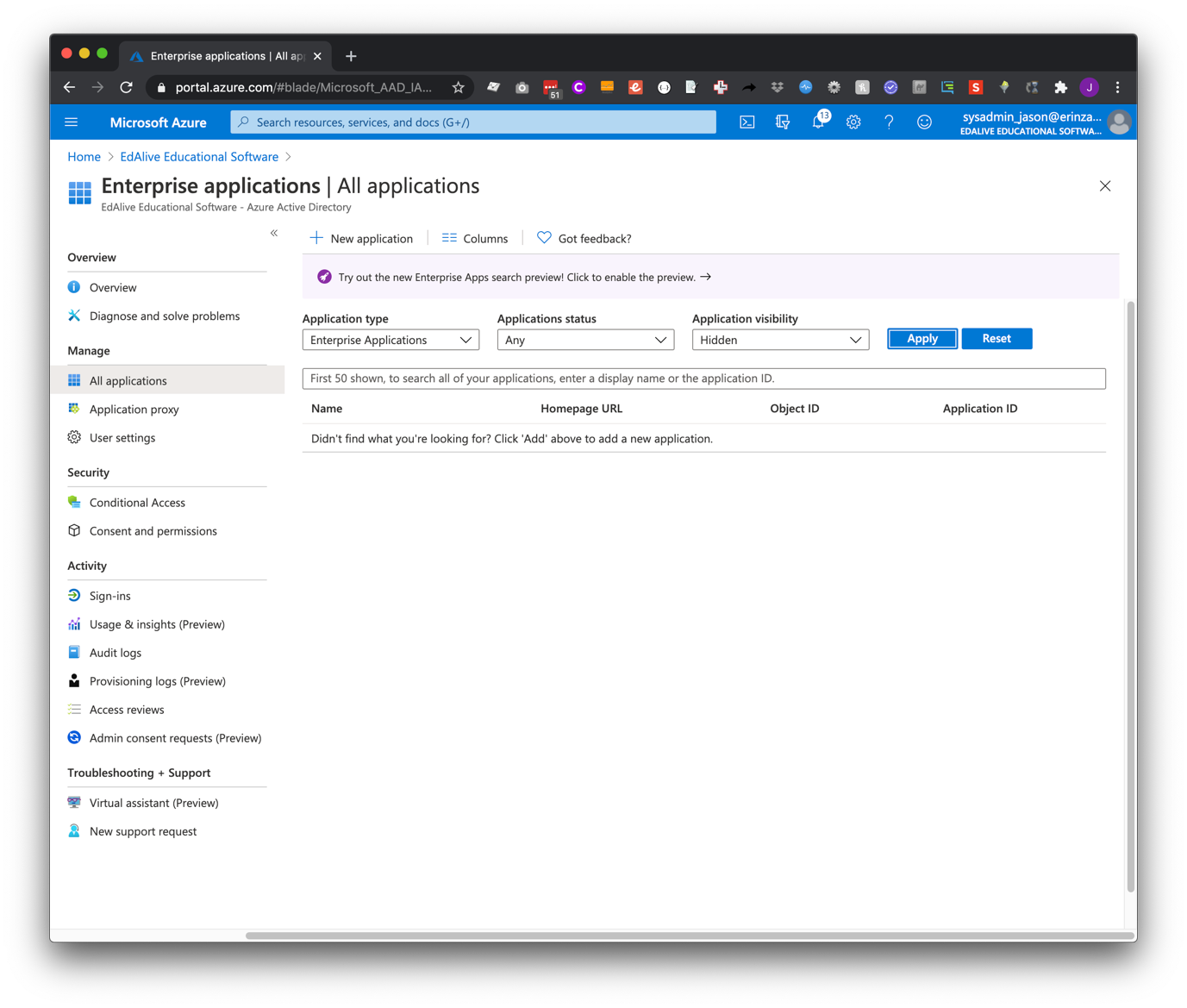Click the horizontal scrollbar at the bottom
The width and height of the screenshot is (1187, 1008).
(690, 936)
